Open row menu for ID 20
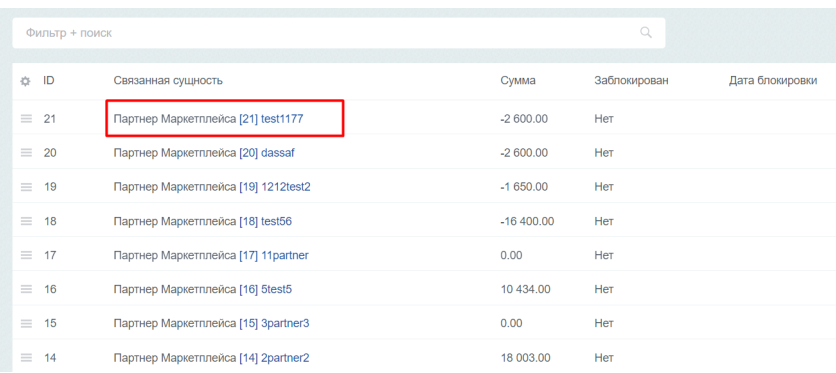The image size is (836, 373). click(26, 153)
